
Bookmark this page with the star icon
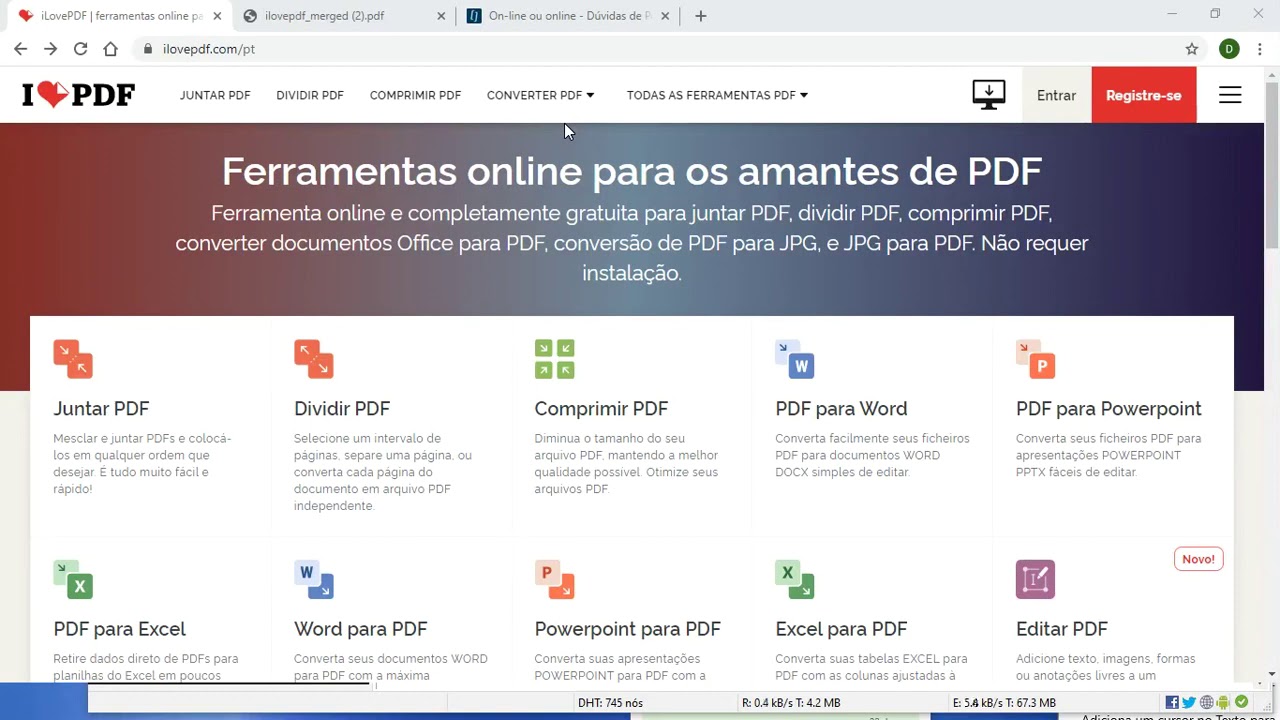tap(1192, 49)
